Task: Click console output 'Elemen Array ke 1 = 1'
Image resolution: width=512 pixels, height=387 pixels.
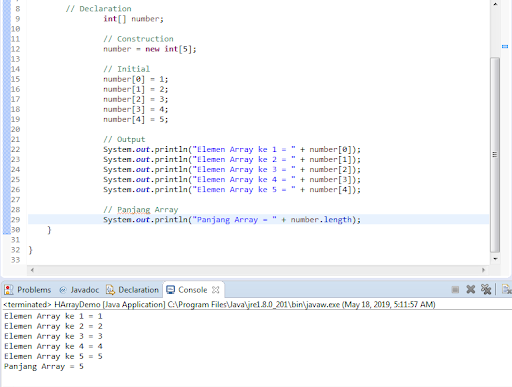Action: click(53, 316)
